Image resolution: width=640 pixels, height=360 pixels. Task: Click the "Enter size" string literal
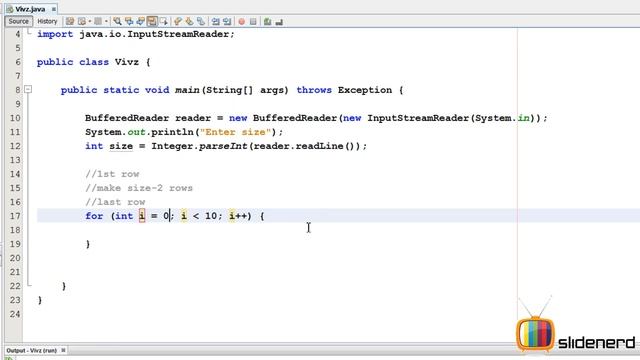pos(235,132)
